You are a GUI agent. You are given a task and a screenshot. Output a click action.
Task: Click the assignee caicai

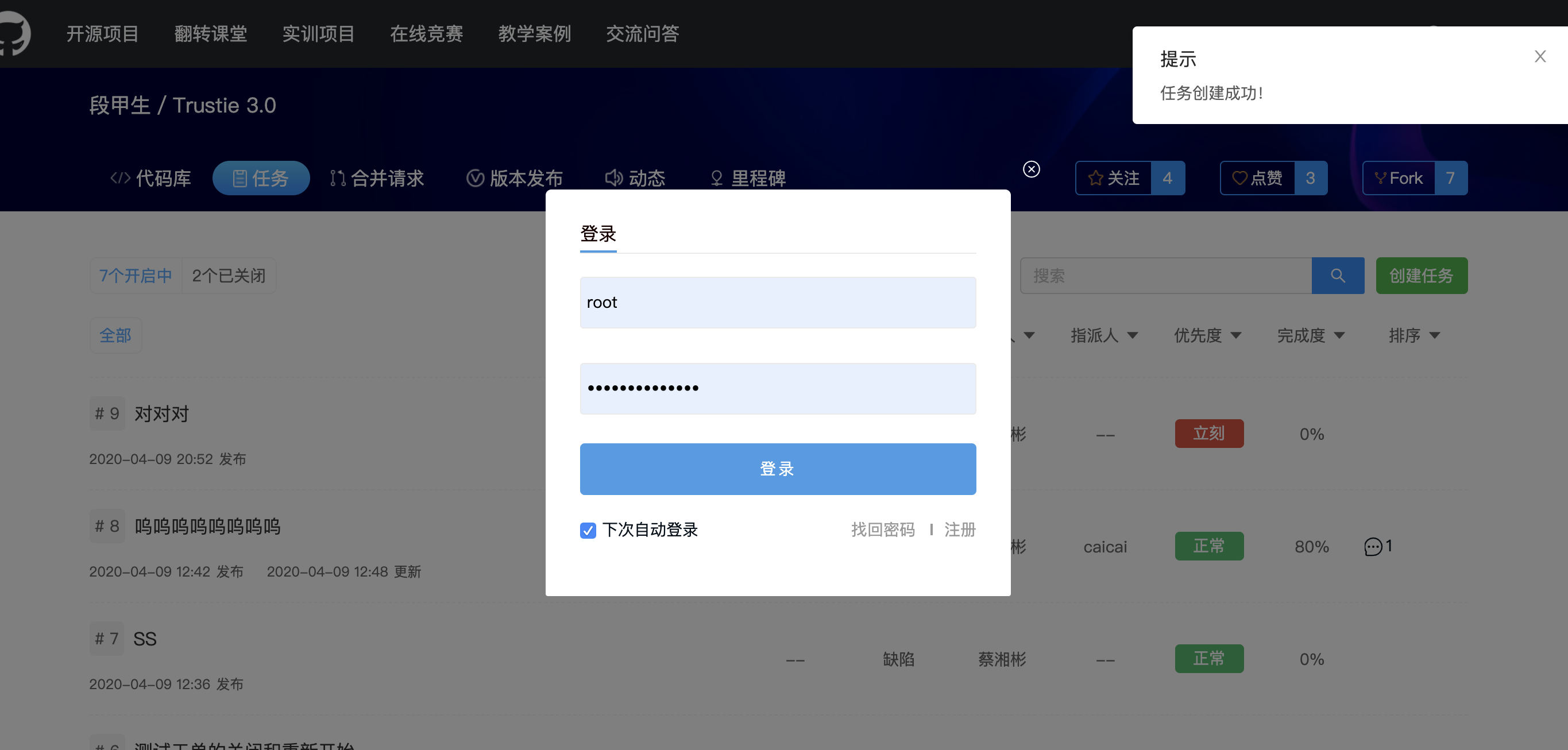pos(1105,547)
